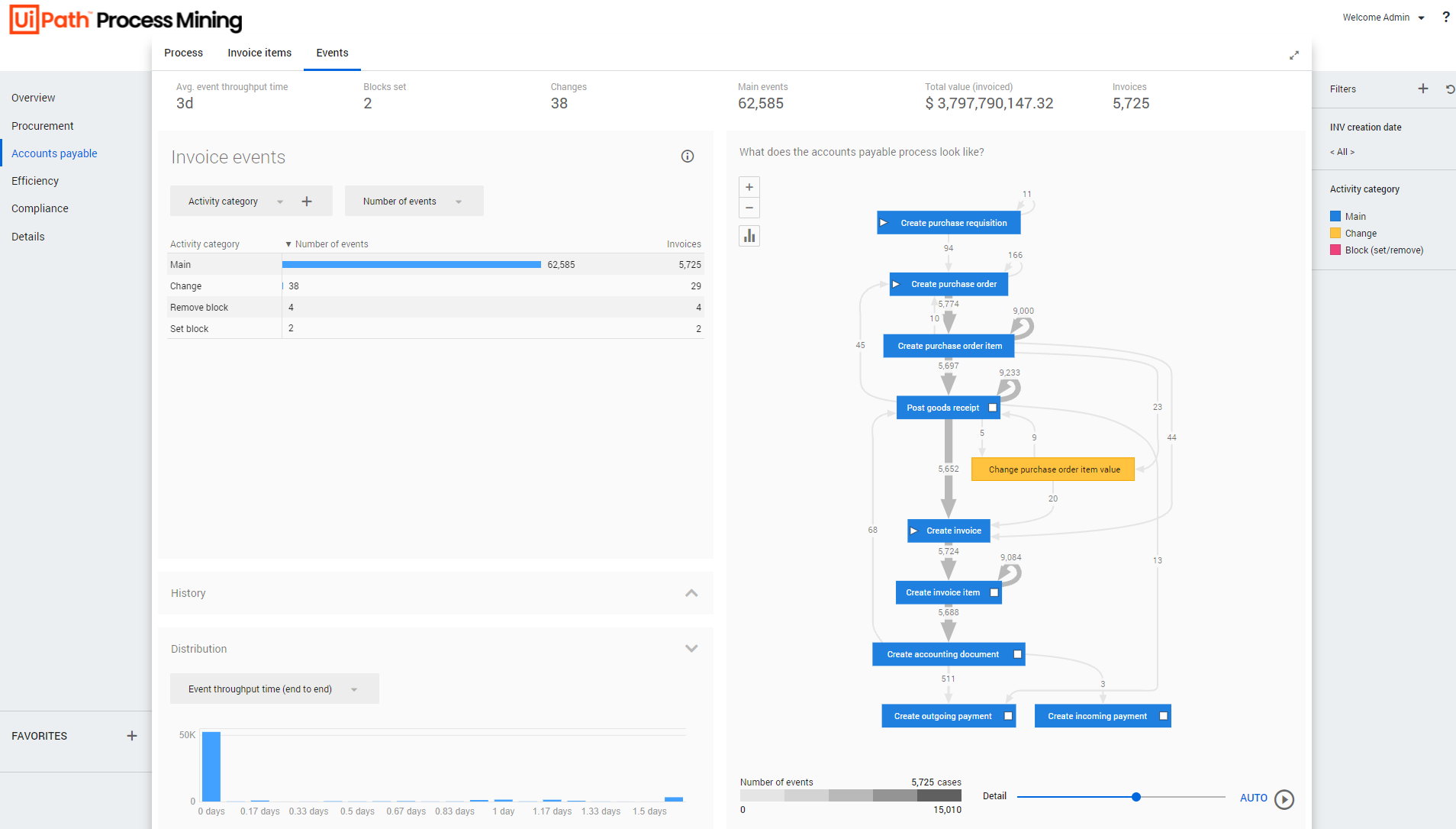Add a new filter with plus icon
The width and height of the screenshot is (1456, 829).
1423,89
